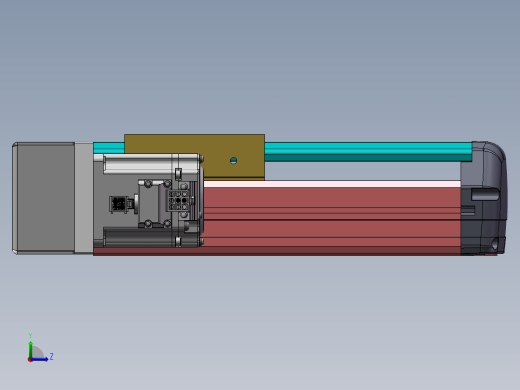Select the small black connector near the motor
The image size is (520, 390).
pyautogui.click(x=118, y=204)
